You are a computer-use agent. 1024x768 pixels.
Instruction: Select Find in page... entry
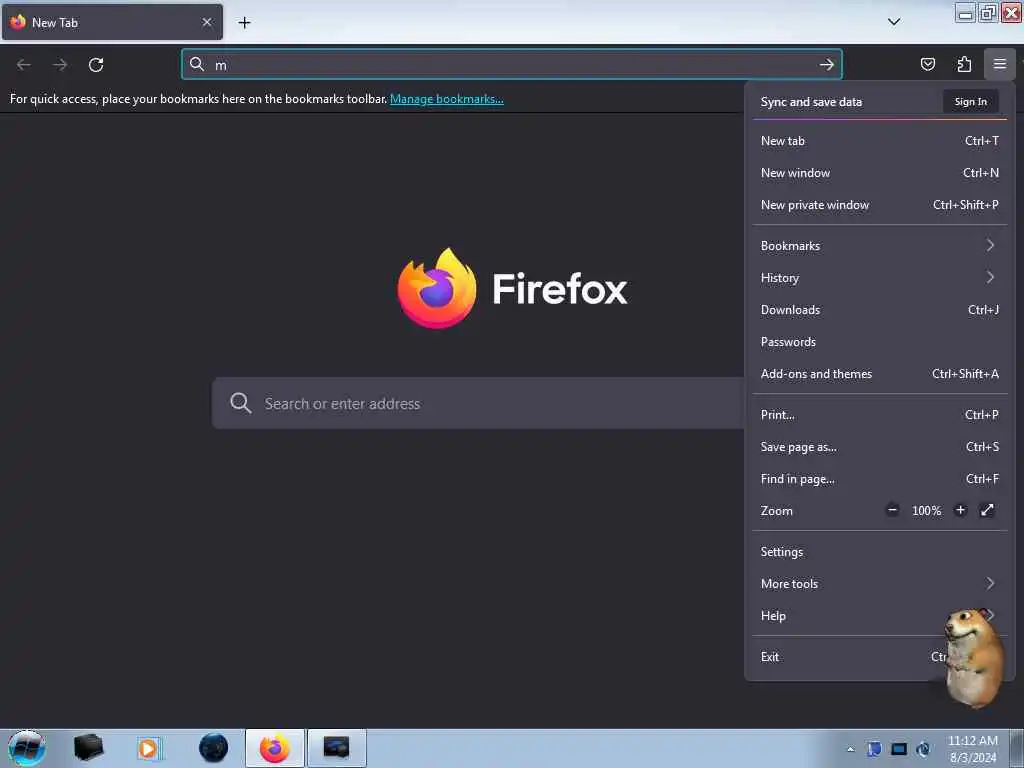(880, 479)
